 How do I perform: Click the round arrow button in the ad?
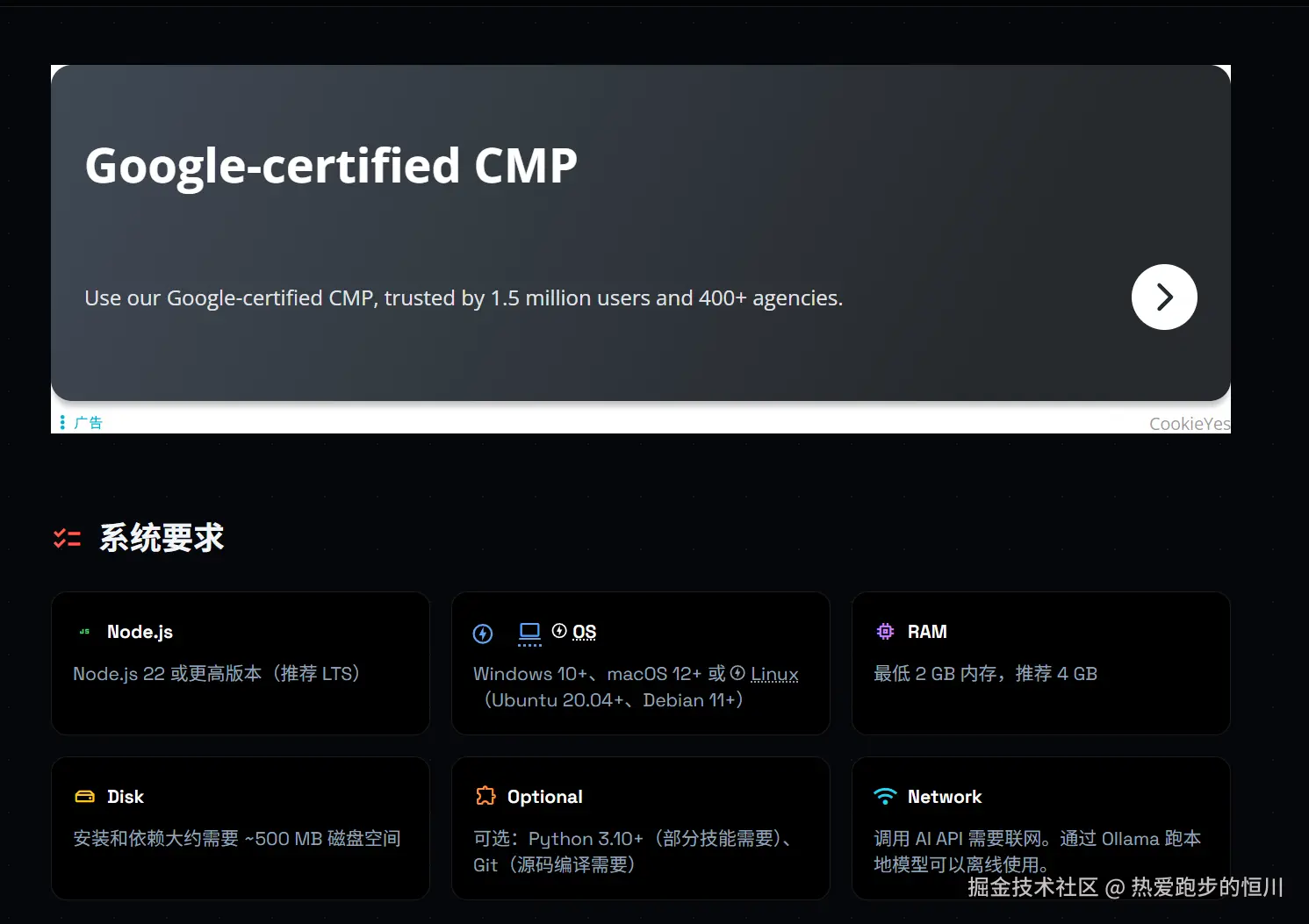pos(1164,297)
